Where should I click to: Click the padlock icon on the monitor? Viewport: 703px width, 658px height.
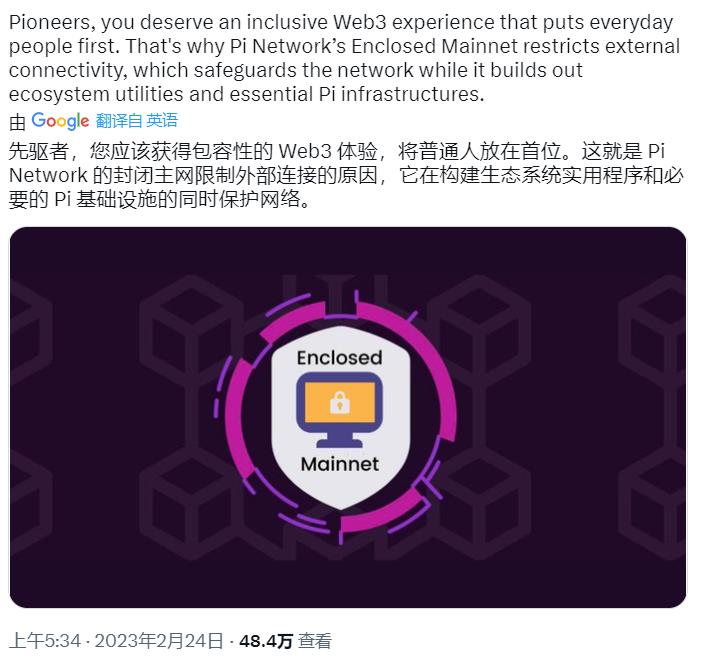[340, 402]
